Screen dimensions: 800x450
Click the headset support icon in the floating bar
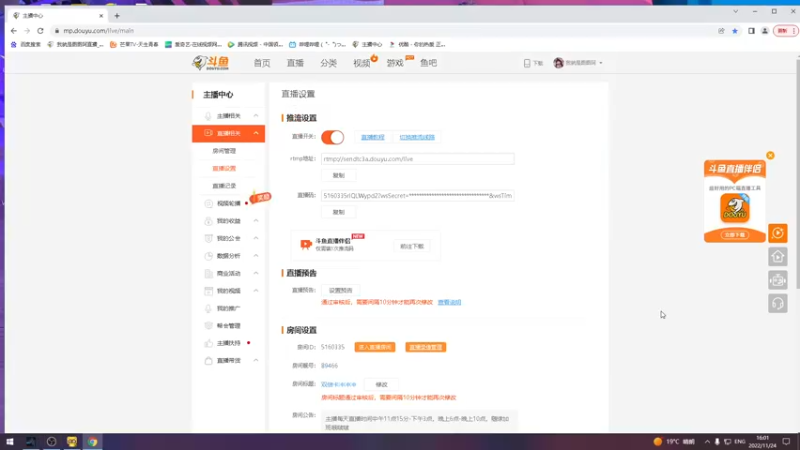pyautogui.click(x=778, y=304)
